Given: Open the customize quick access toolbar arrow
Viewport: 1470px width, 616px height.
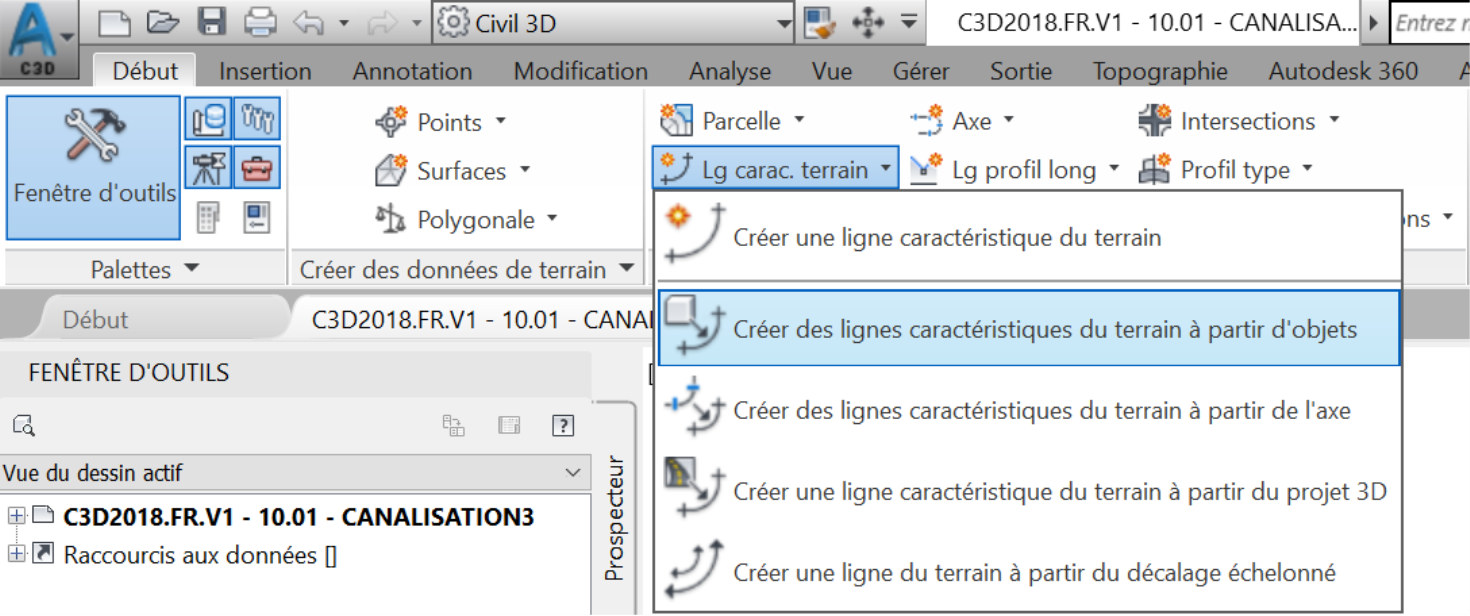Looking at the screenshot, I should pos(909,22).
